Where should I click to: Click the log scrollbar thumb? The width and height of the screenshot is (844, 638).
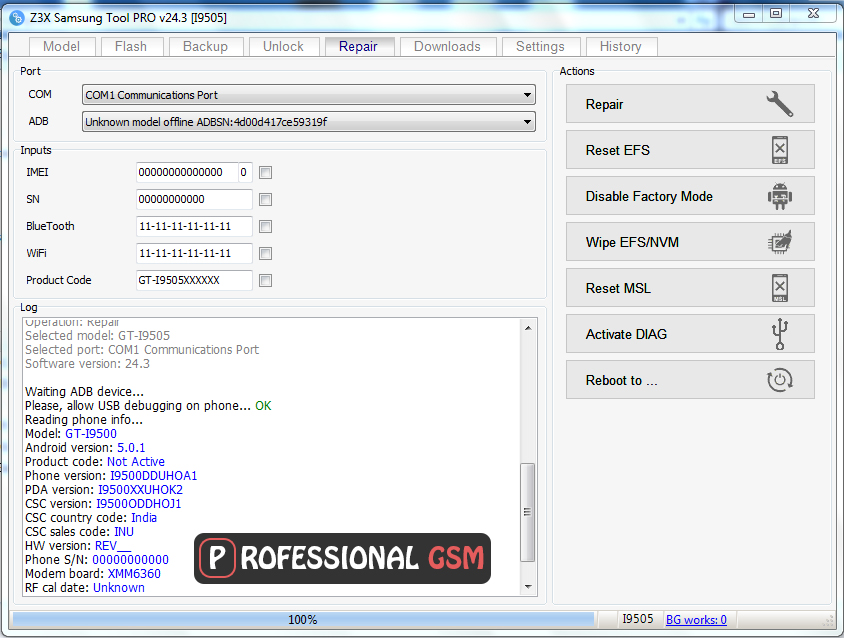[528, 512]
